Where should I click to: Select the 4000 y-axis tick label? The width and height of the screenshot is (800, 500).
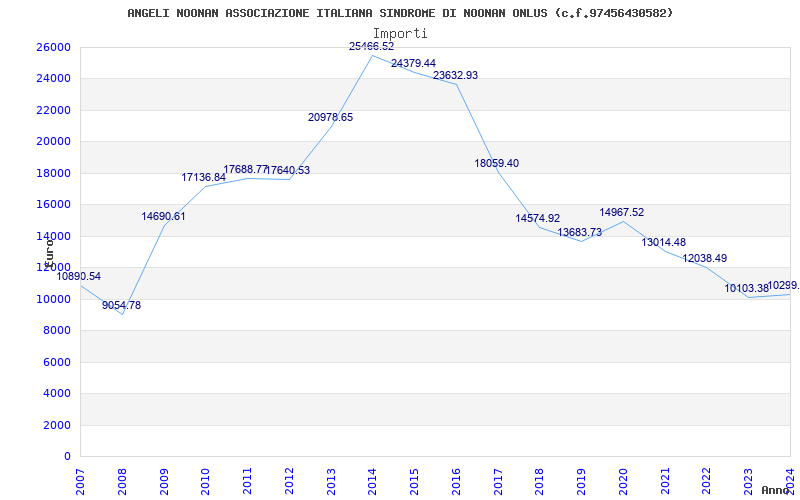coord(56,393)
